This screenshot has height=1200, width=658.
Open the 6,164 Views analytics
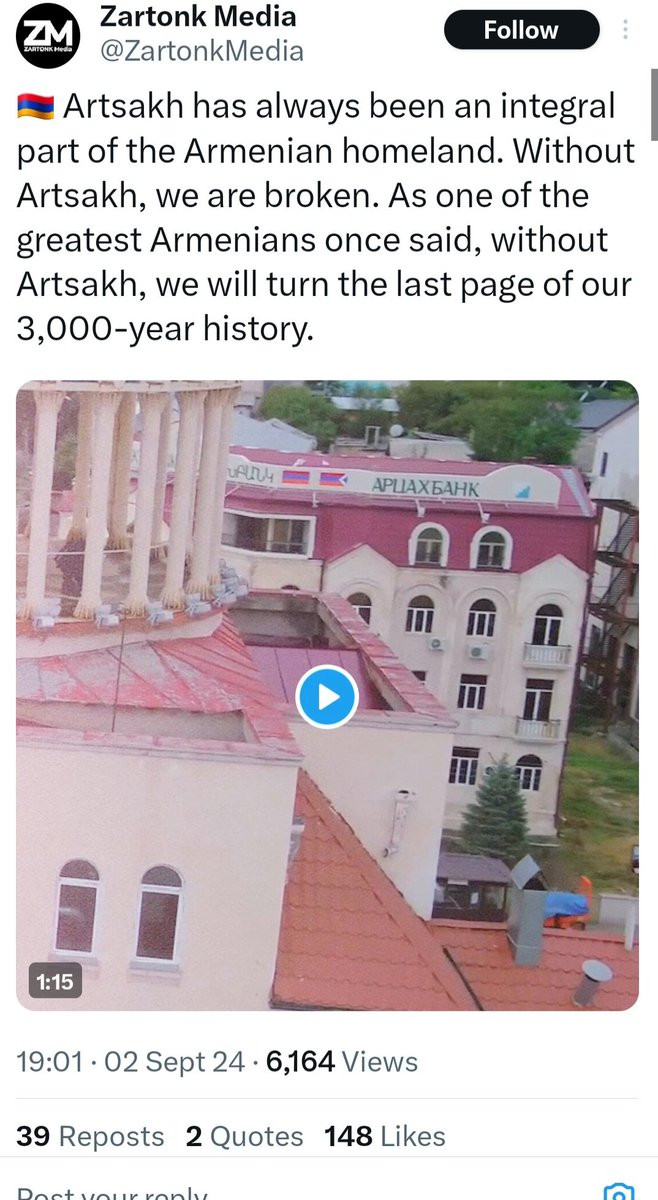click(342, 1061)
